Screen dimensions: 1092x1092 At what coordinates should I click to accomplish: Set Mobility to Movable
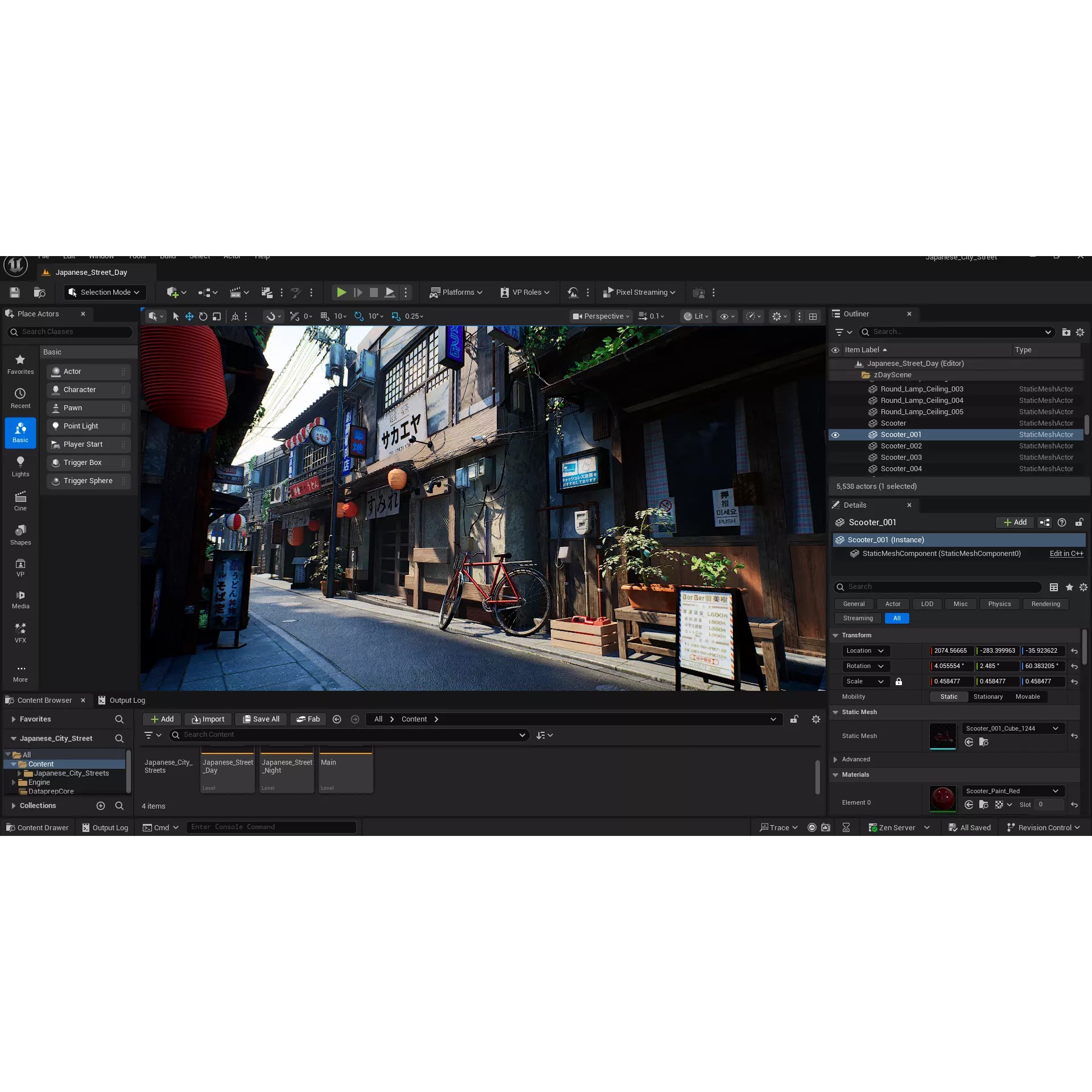tap(1027, 697)
